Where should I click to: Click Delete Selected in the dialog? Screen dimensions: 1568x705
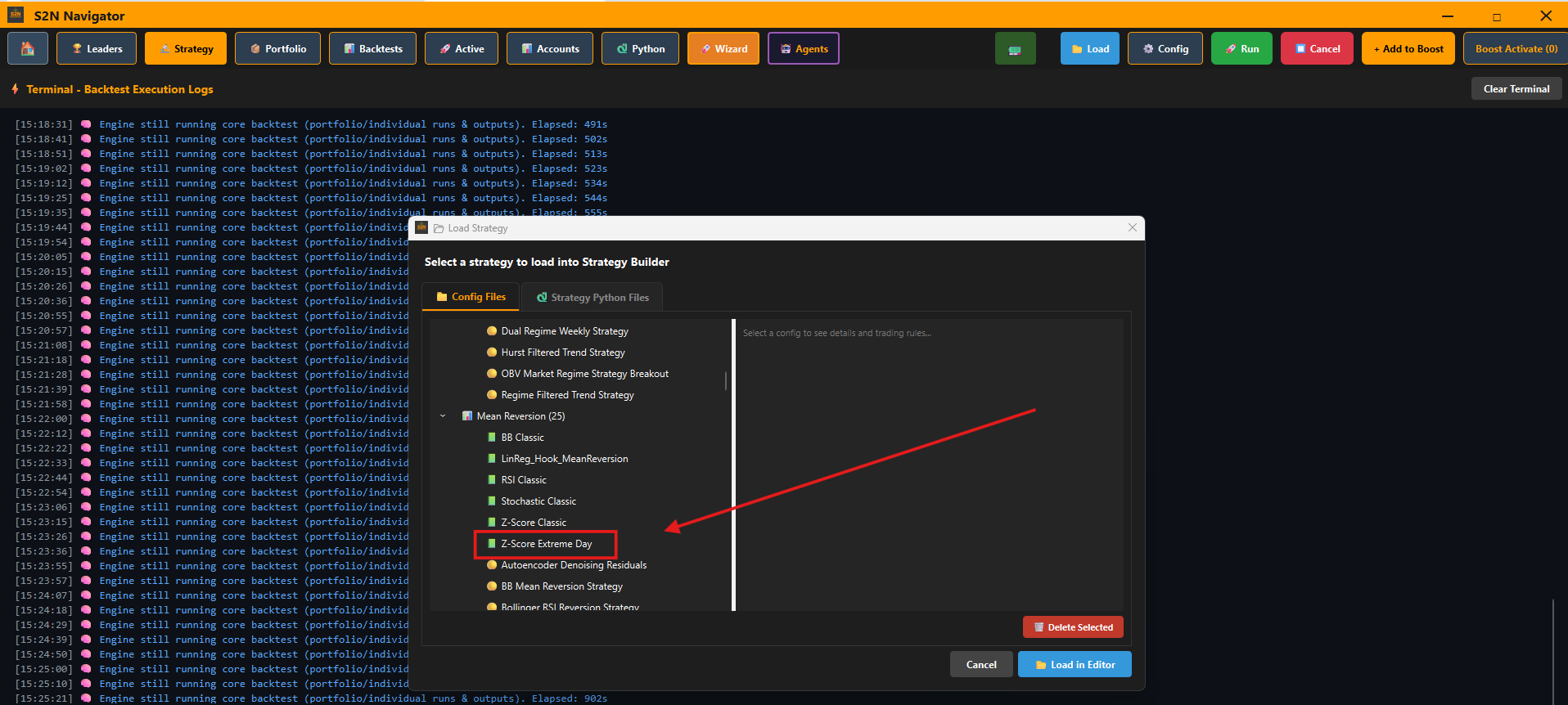click(x=1073, y=627)
